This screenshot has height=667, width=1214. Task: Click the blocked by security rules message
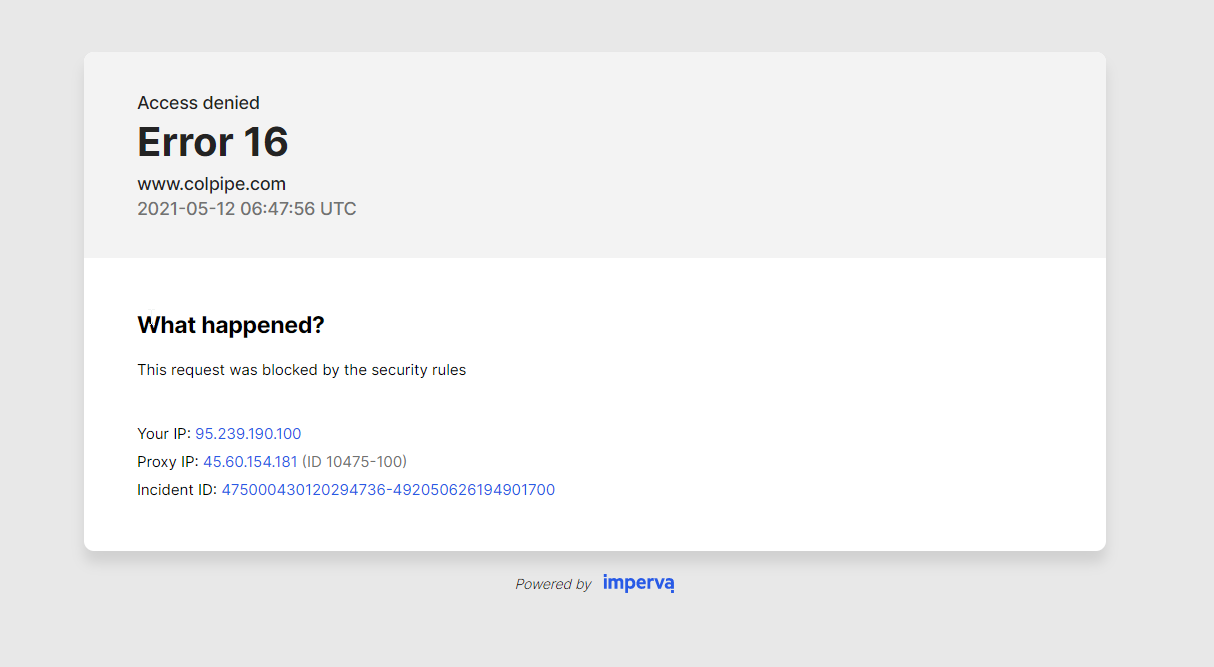(301, 370)
